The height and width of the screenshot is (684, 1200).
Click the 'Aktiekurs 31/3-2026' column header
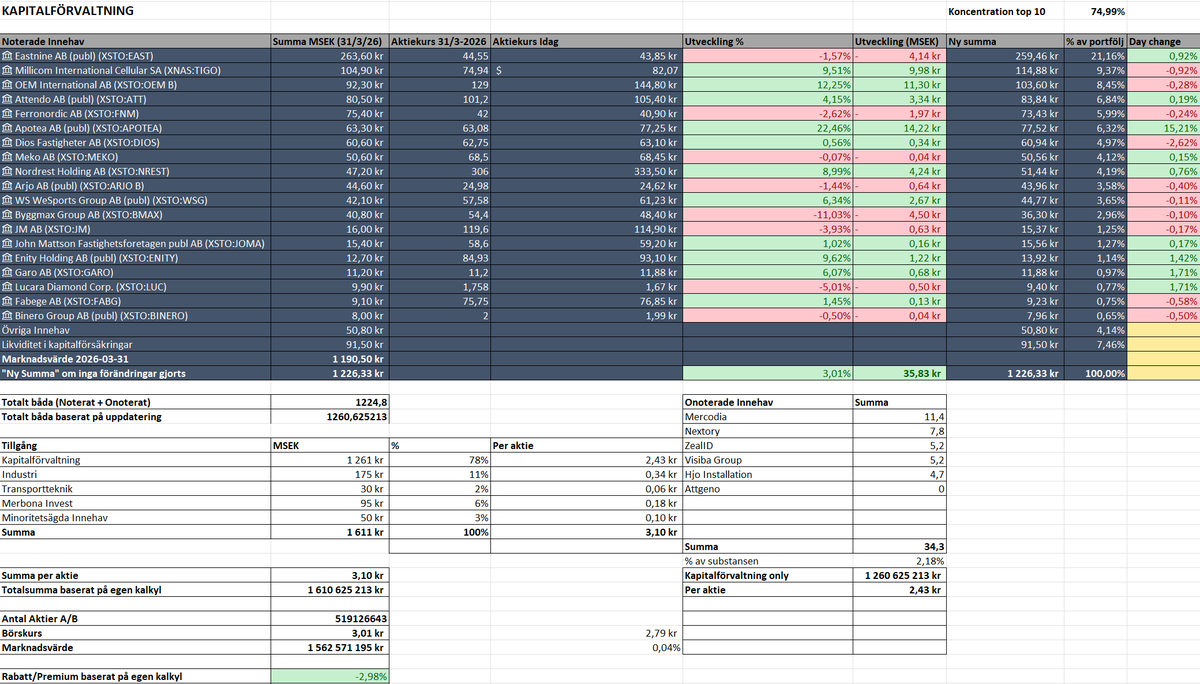coord(440,42)
